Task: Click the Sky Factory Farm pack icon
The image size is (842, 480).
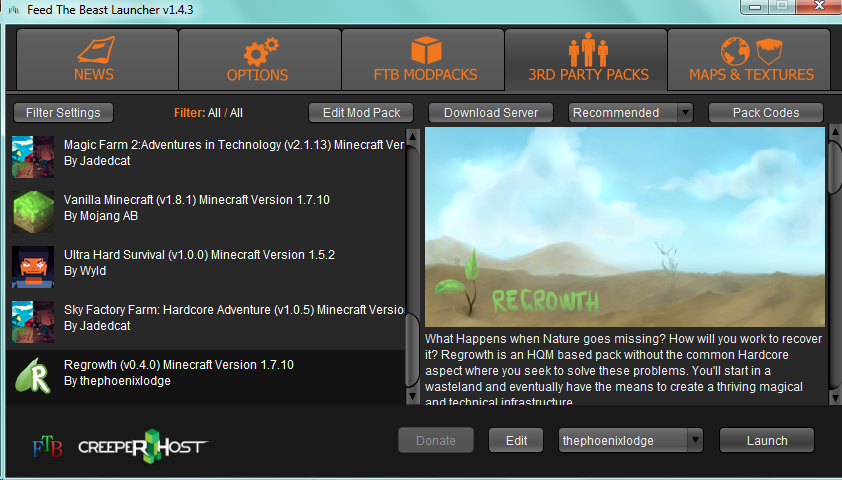Action: (x=33, y=322)
